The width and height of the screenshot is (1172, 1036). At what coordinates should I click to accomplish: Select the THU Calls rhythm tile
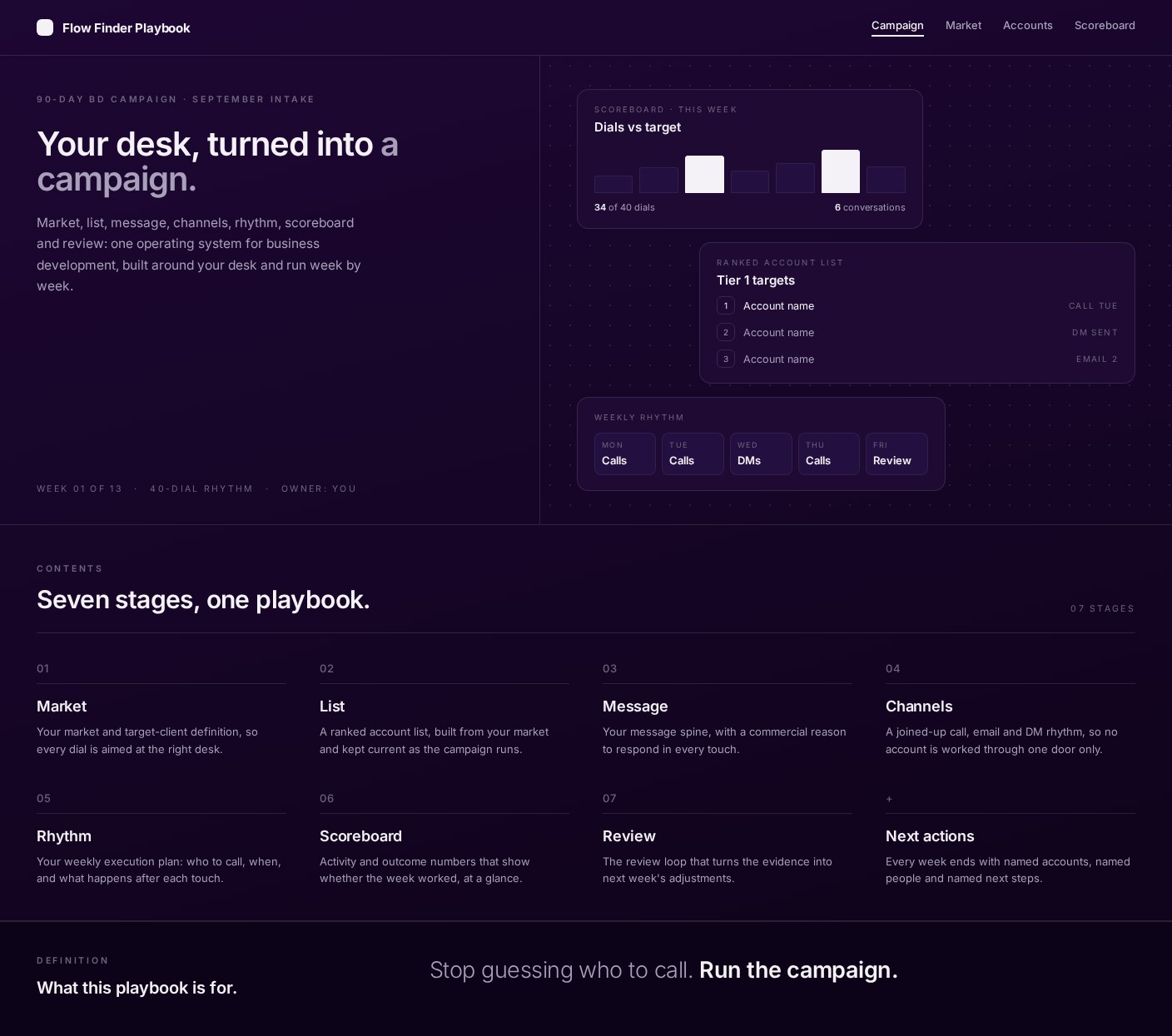pyautogui.click(x=829, y=454)
